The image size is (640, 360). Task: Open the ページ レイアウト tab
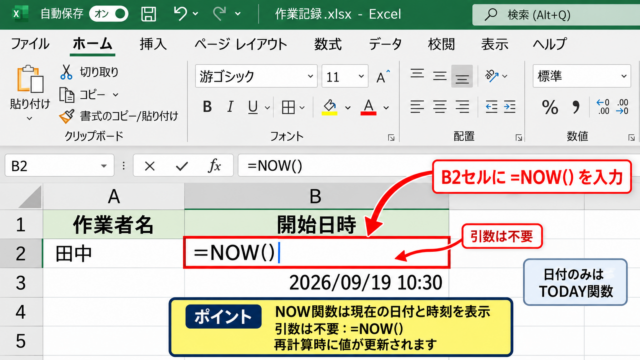pos(240,44)
